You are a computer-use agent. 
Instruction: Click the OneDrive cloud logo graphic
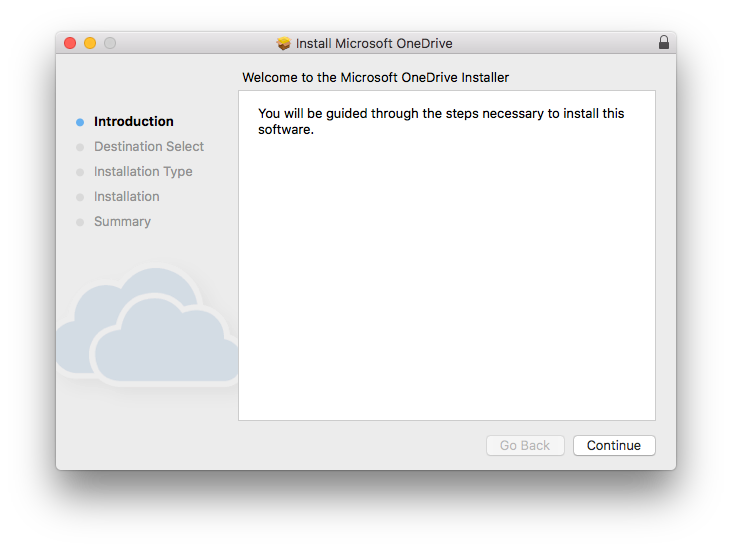147,326
